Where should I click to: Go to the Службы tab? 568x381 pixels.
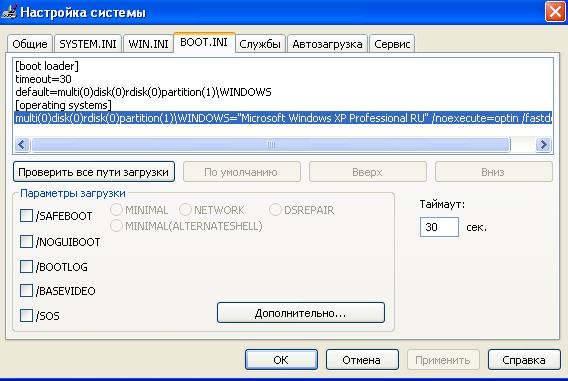pos(260,44)
